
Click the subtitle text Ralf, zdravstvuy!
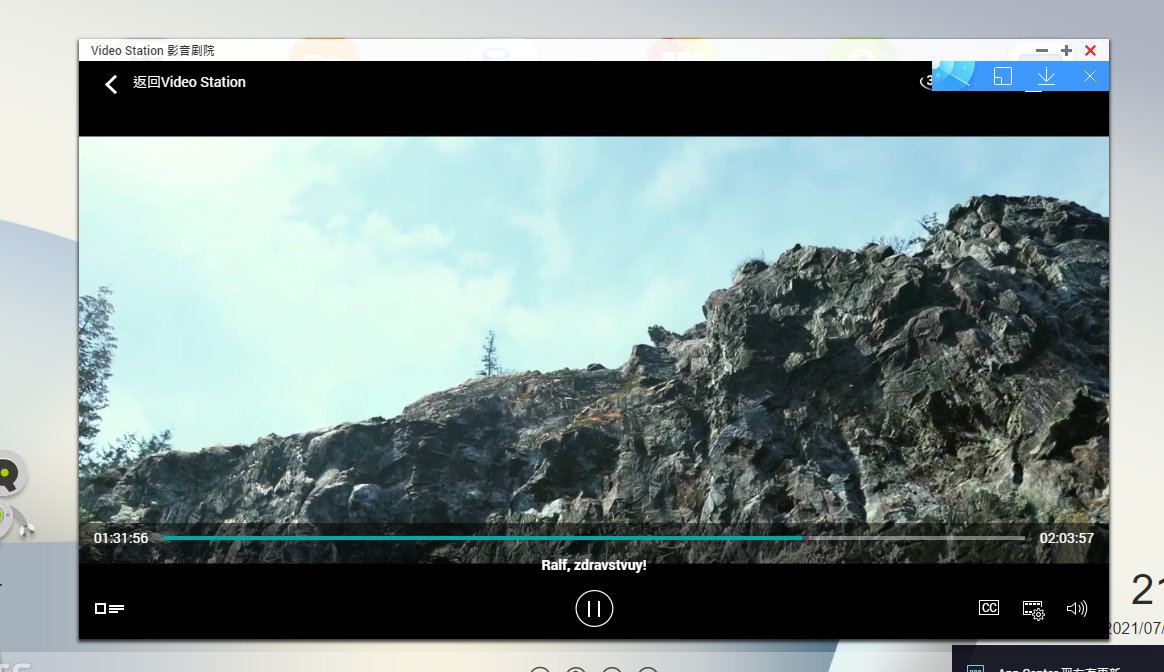tap(594, 565)
